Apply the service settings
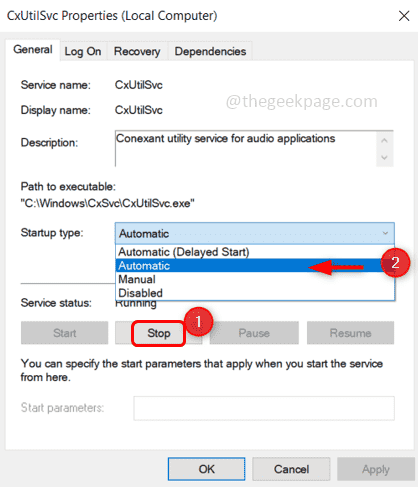418x487 pixels. tap(376, 469)
